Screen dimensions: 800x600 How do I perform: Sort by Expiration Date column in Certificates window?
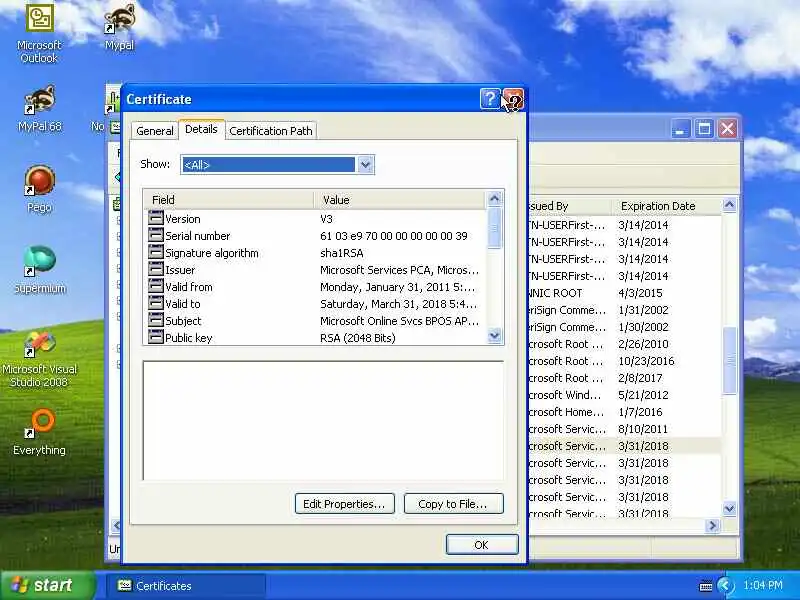click(666, 206)
